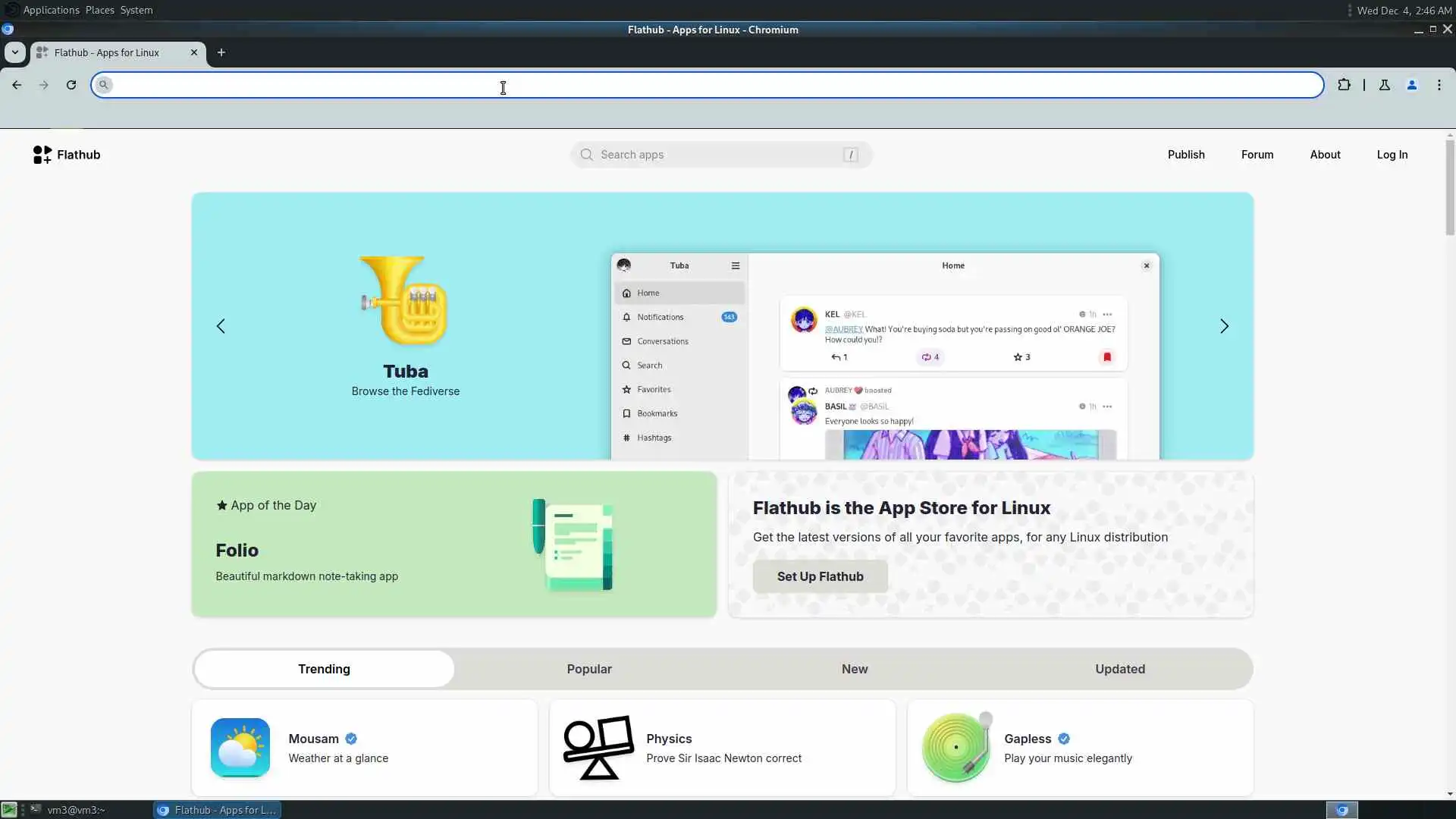Open the browser profile avatar icon
The width and height of the screenshot is (1456, 819).
point(1411,85)
